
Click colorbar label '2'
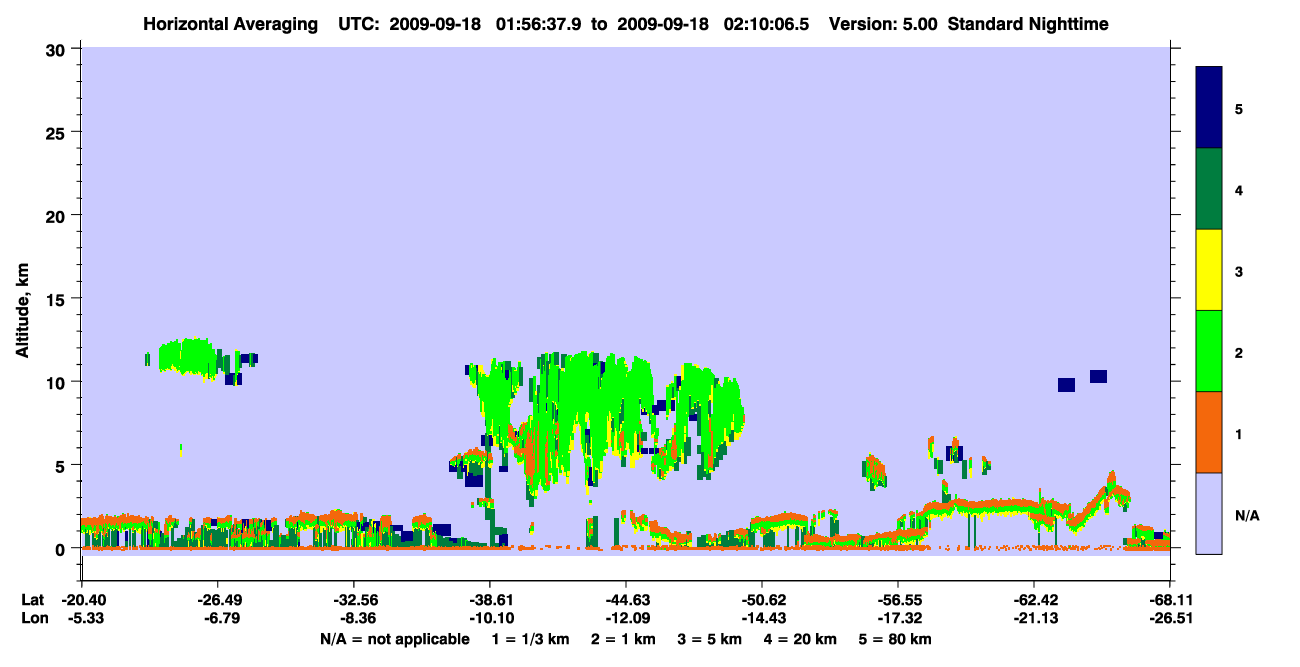(x=1239, y=352)
